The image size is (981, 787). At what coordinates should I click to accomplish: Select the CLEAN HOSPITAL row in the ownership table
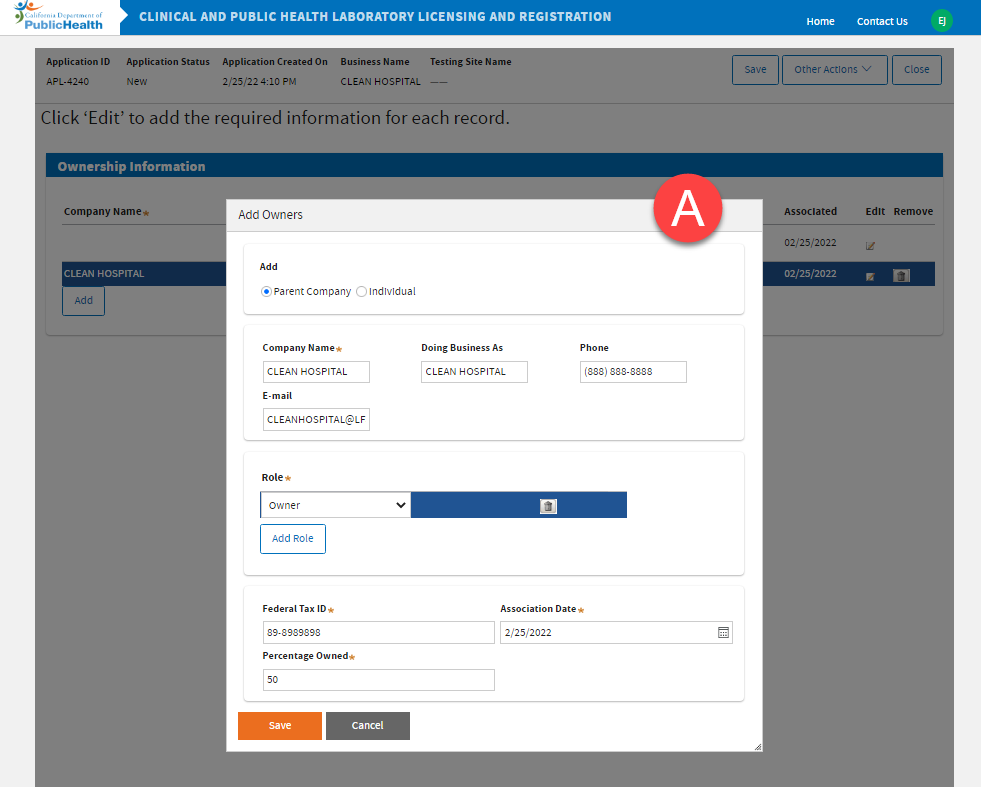(x=144, y=274)
